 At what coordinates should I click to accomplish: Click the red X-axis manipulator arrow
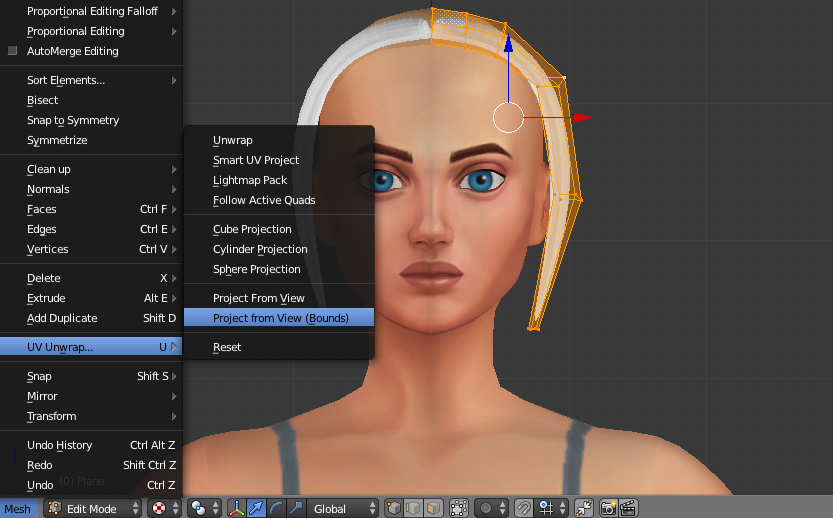click(583, 117)
